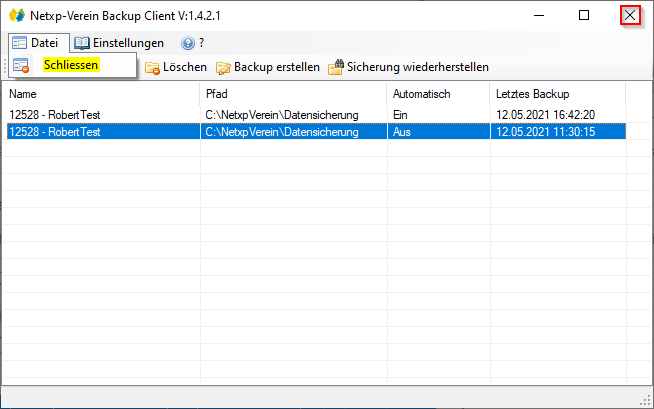654x409 pixels.
Task: Open the question mark help menu
Action: pyautogui.click(x=193, y=43)
